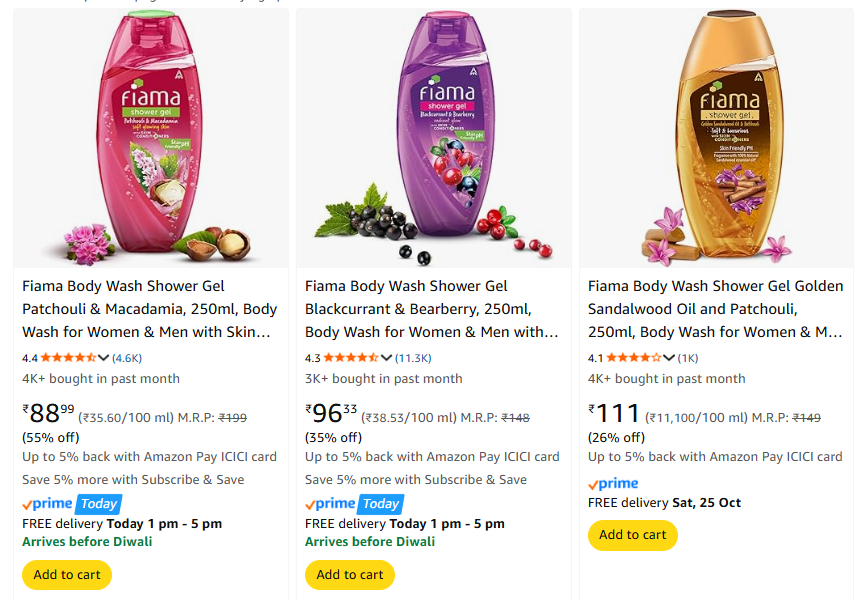Screen dimensions: 856x600
Task: Expand rating dropdown arrow for 4.4 stars
Action: pyautogui.click(x=104, y=357)
